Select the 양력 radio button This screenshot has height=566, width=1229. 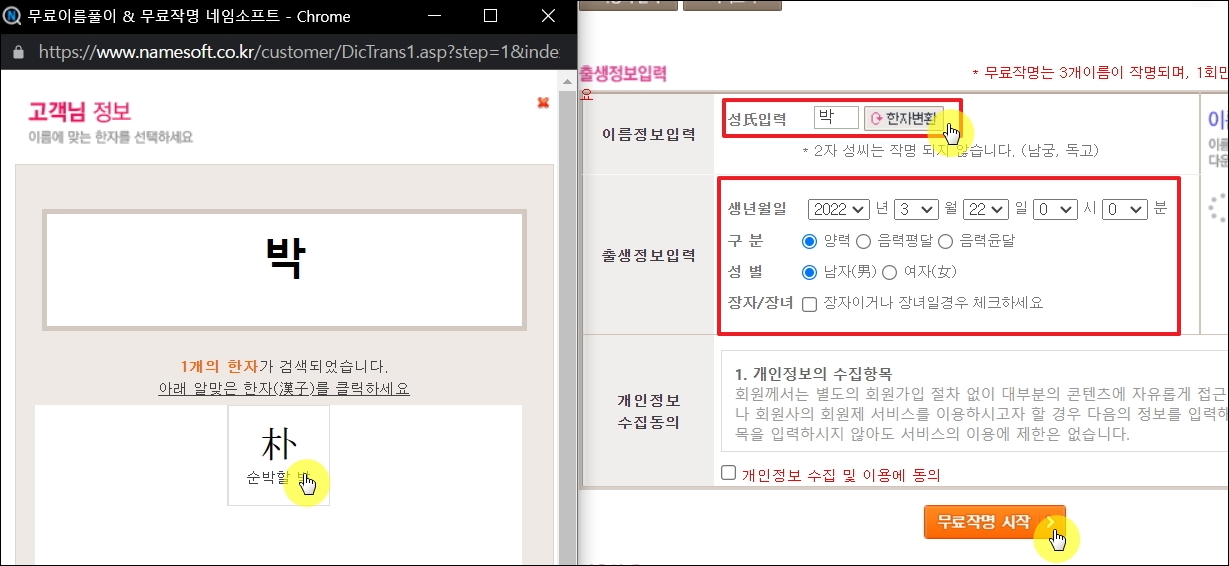point(810,241)
